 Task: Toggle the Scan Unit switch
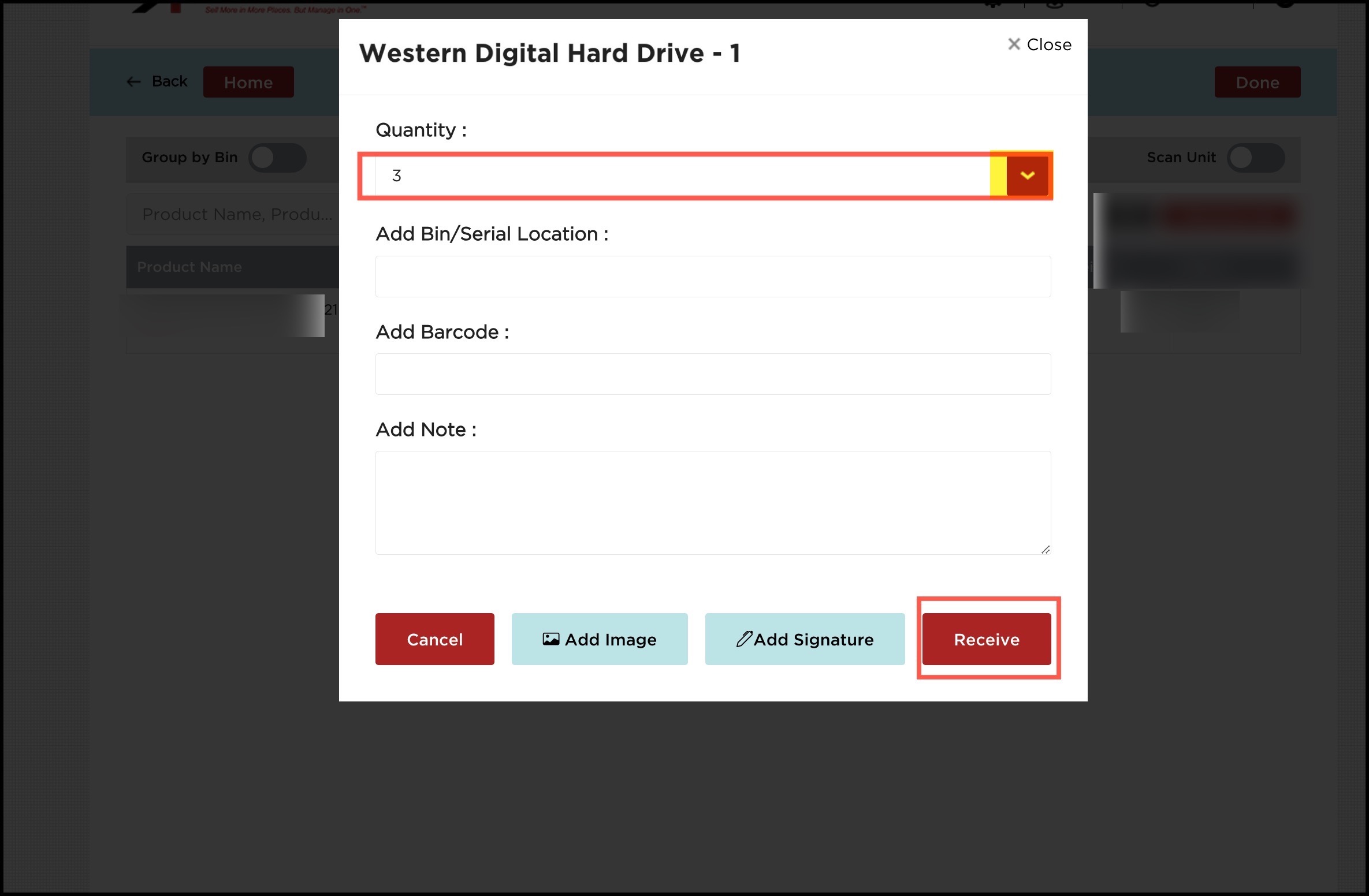click(x=1255, y=158)
